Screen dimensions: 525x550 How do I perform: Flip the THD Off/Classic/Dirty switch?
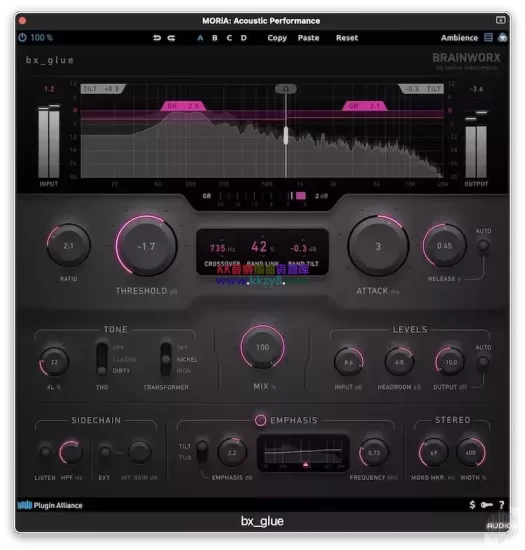[102, 359]
